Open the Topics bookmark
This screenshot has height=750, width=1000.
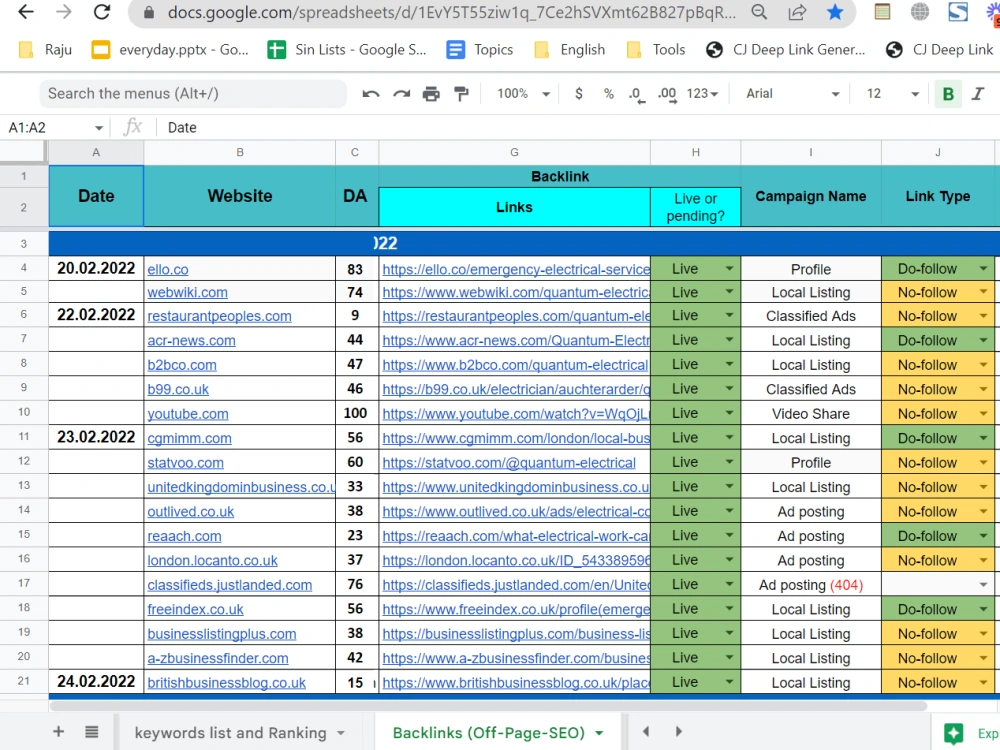(x=480, y=50)
